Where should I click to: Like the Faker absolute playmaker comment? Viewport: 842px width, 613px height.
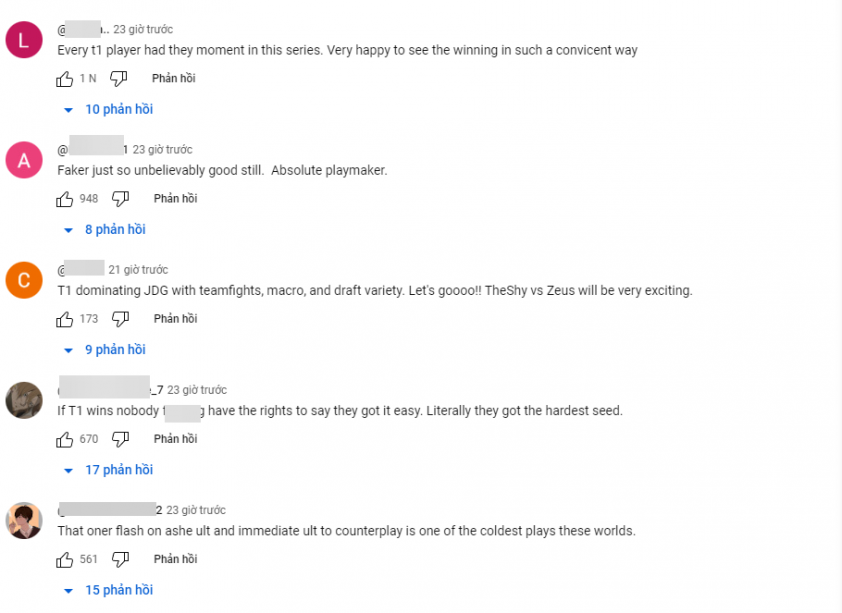(64, 199)
